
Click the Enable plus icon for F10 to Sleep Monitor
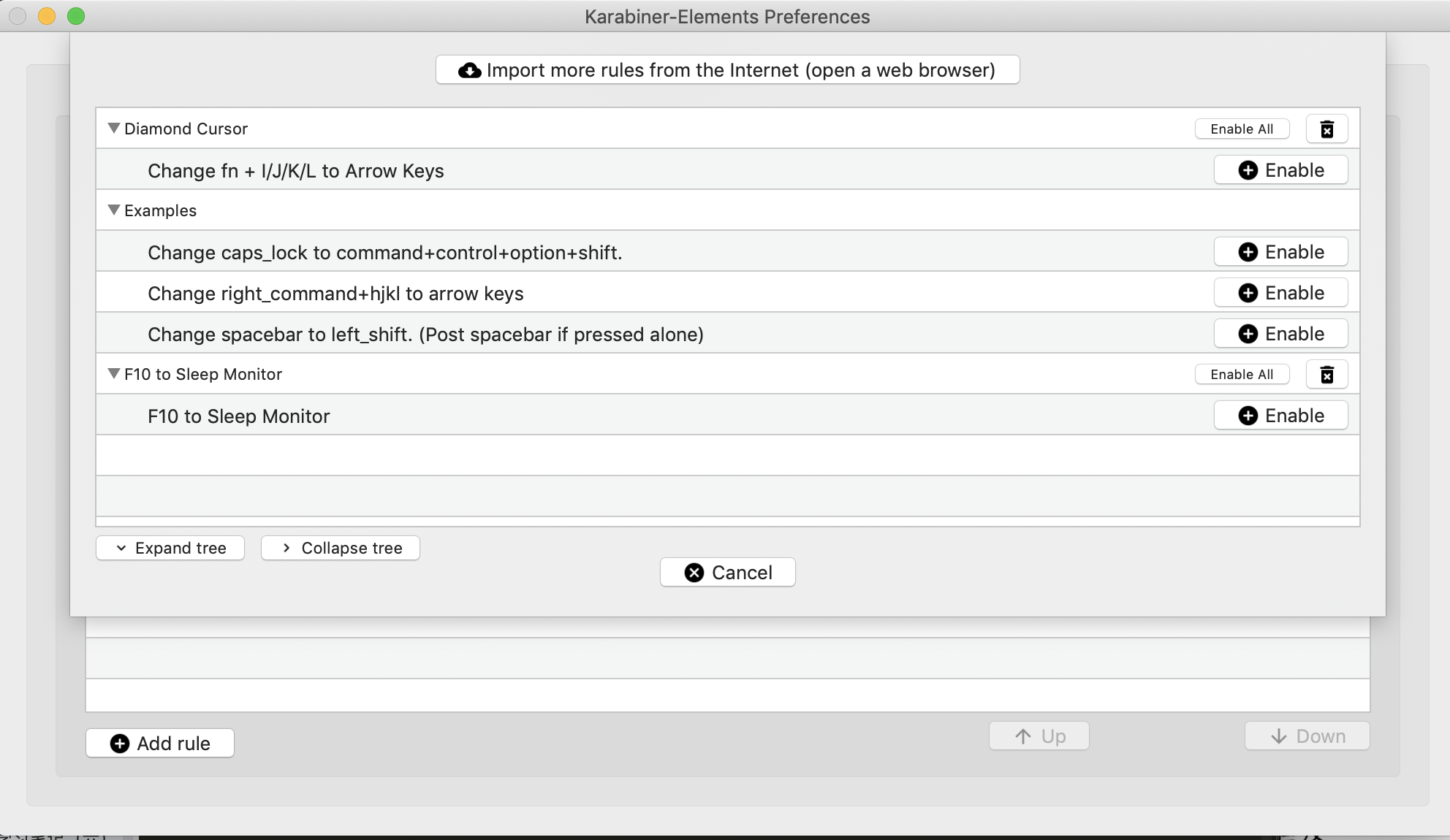pyautogui.click(x=1248, y=415)
